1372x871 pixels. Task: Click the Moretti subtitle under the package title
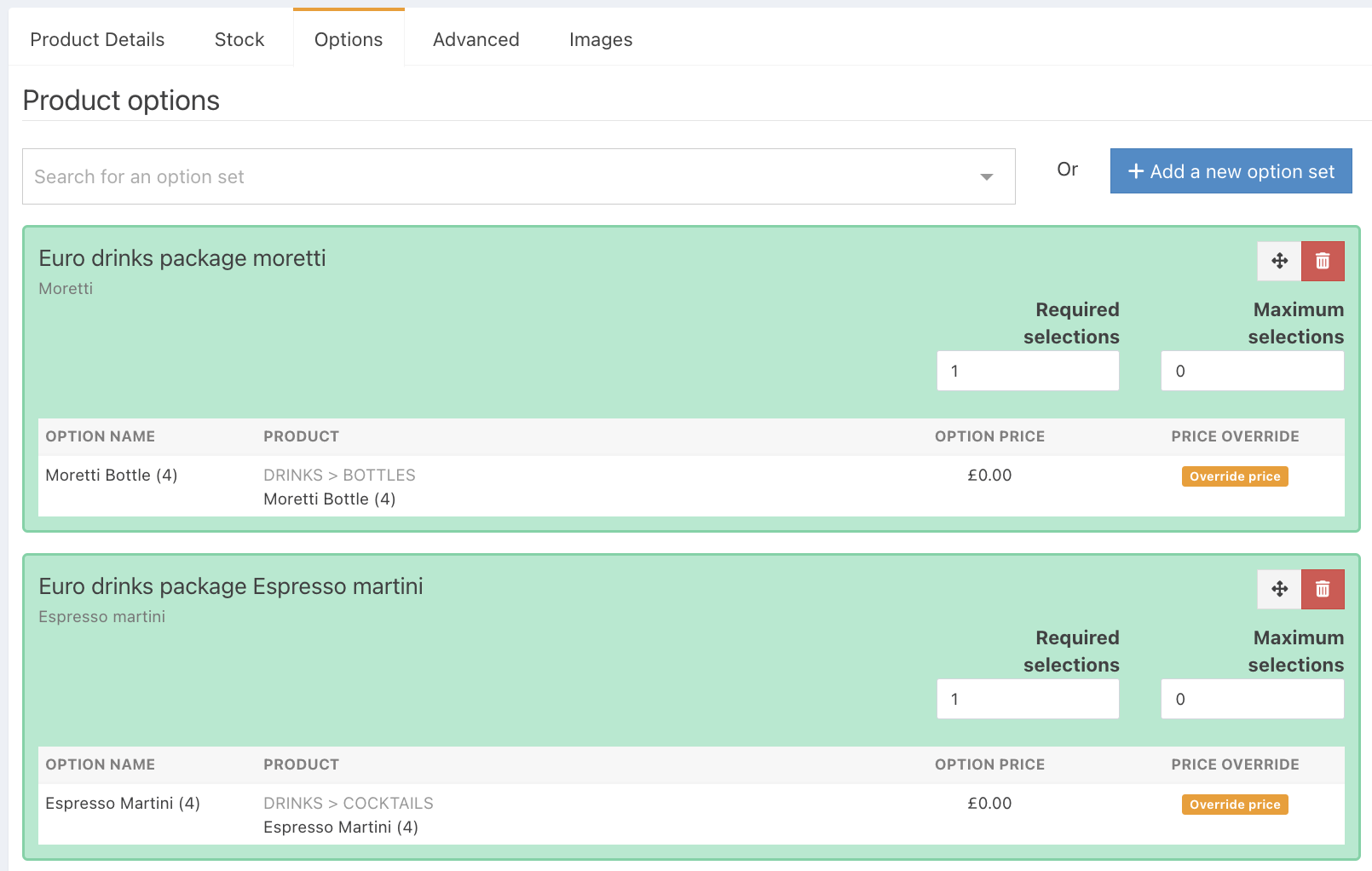(x=66, y=289)
